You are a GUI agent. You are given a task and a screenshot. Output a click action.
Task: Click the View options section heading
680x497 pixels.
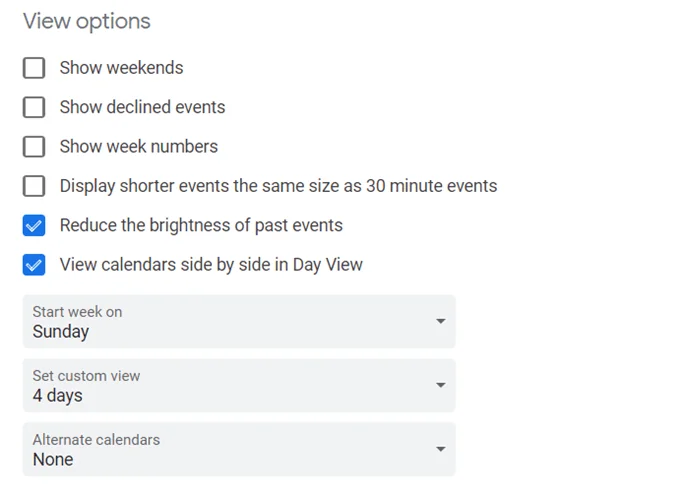pyautogui.click(x=87, y=22)
